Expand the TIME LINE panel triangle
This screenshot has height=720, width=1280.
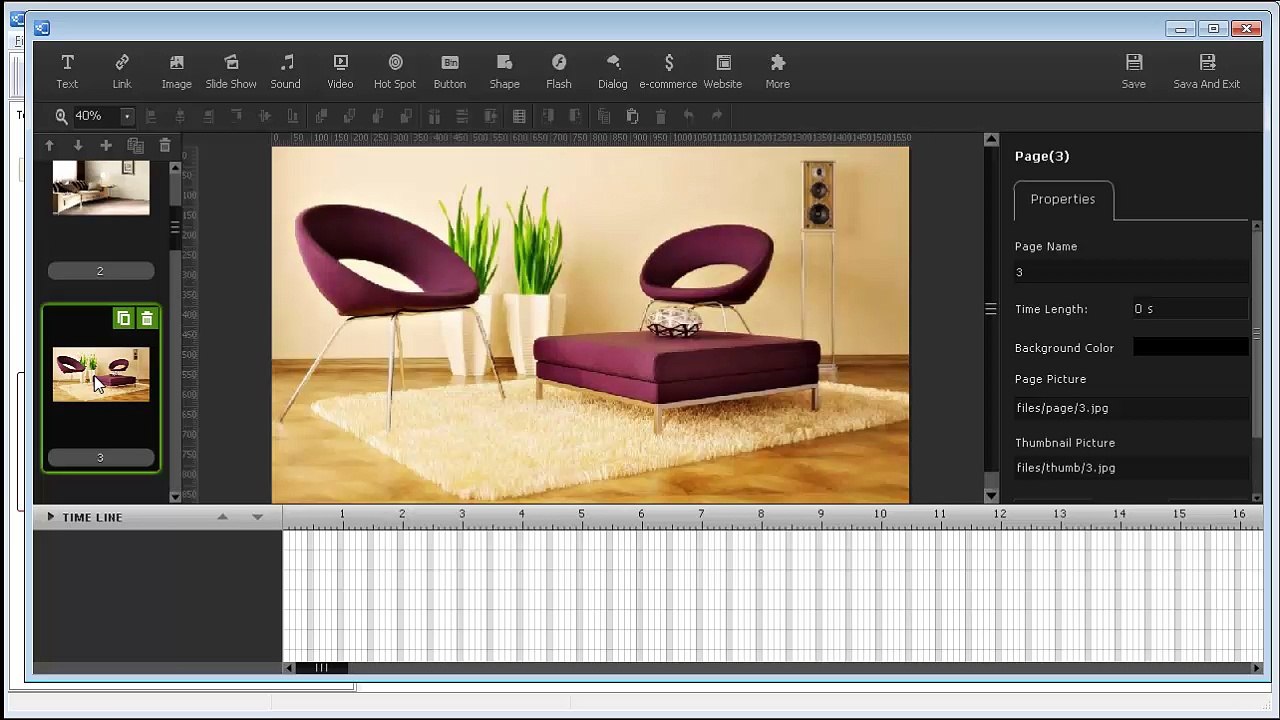coord(50,517)
